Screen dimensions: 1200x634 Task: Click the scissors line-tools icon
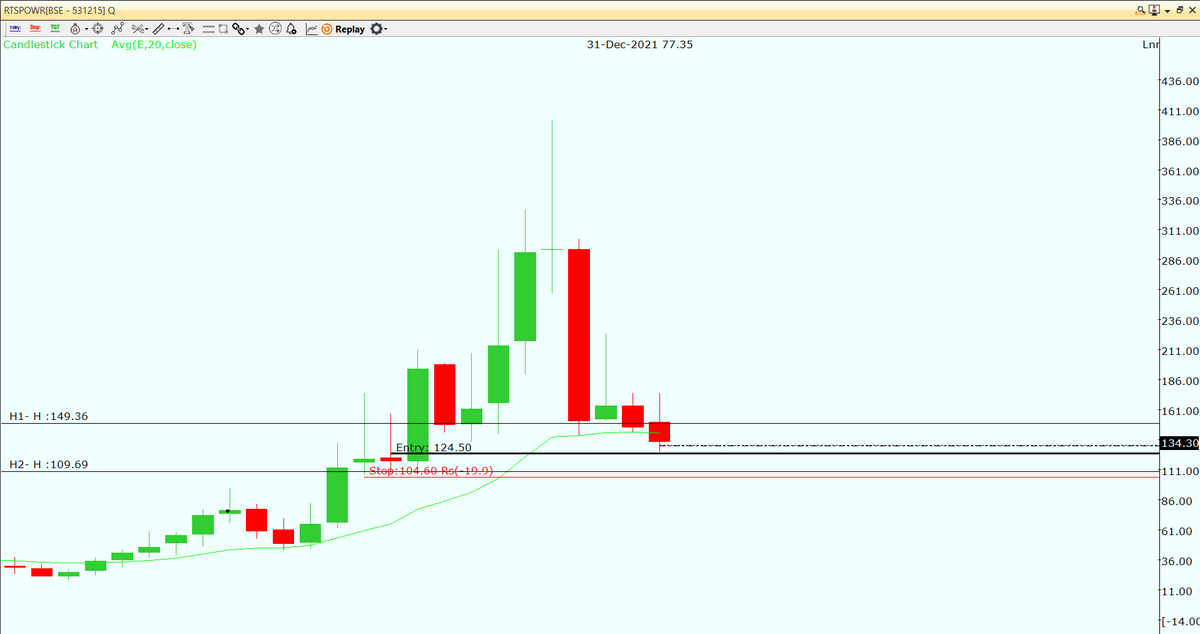coord(137,29)
